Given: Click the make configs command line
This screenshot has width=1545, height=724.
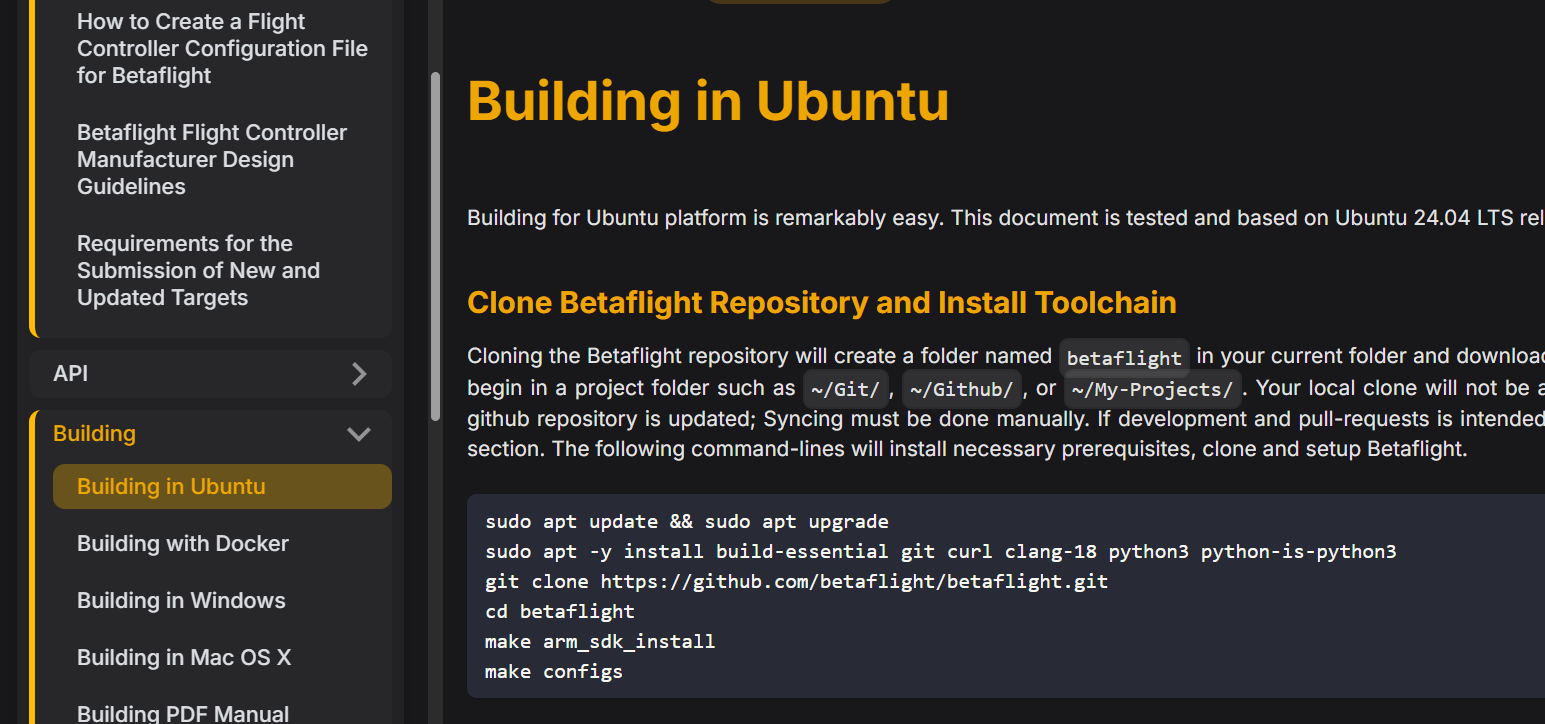Looking at the screenshot, I should pyautogui.click(x=554, y=672).
